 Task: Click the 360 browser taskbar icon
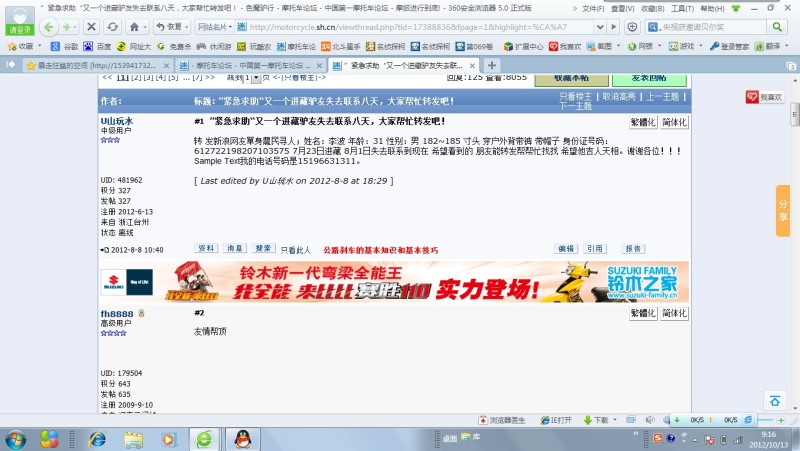203,438
